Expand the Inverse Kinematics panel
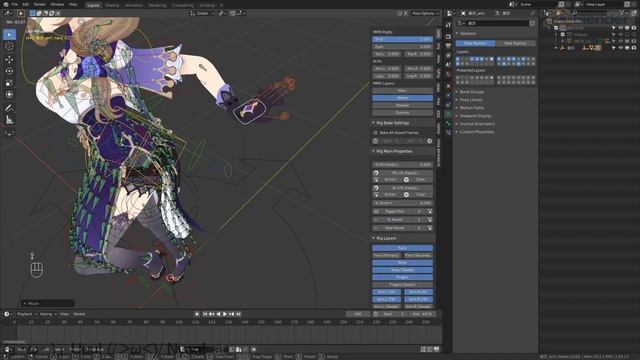Image resolution: width=640 pixels, height=360 pixels. (x=477, y=124)
